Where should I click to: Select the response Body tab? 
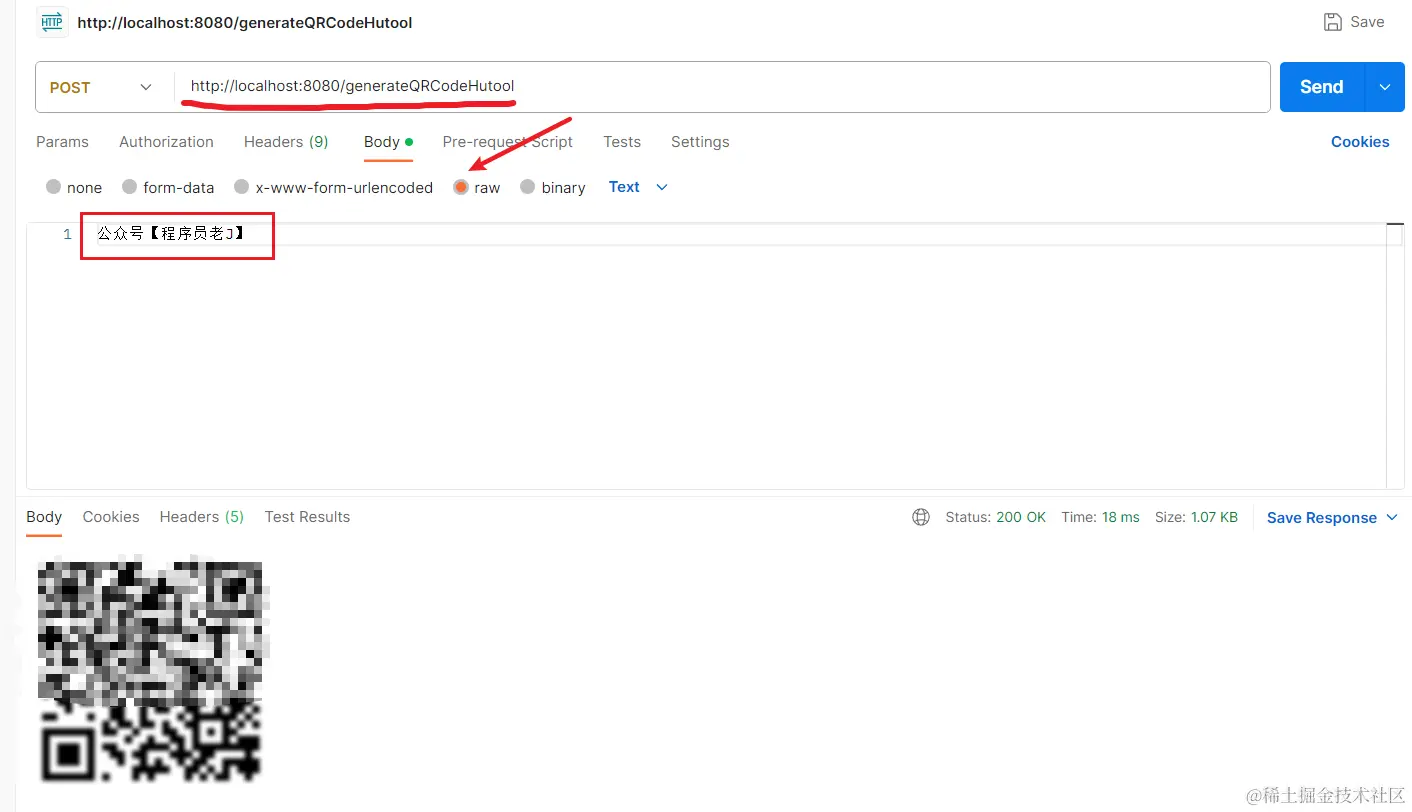[x=44, y=517]
